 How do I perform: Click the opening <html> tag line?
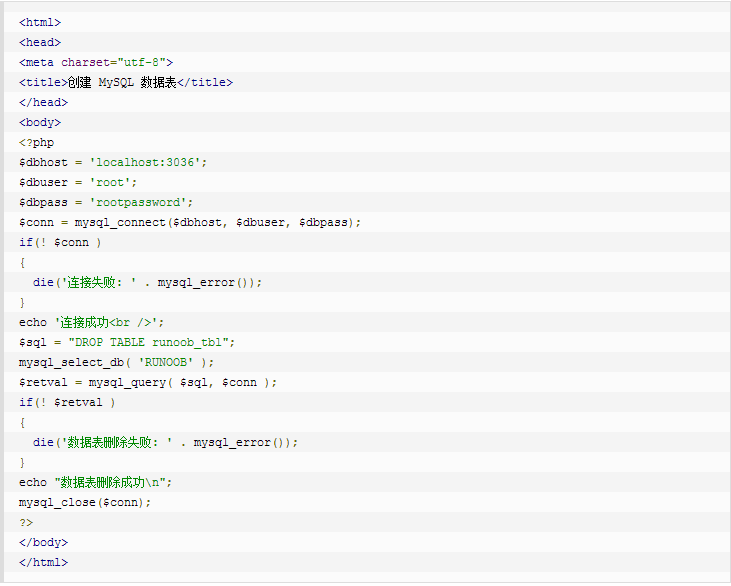pos(40,22)
